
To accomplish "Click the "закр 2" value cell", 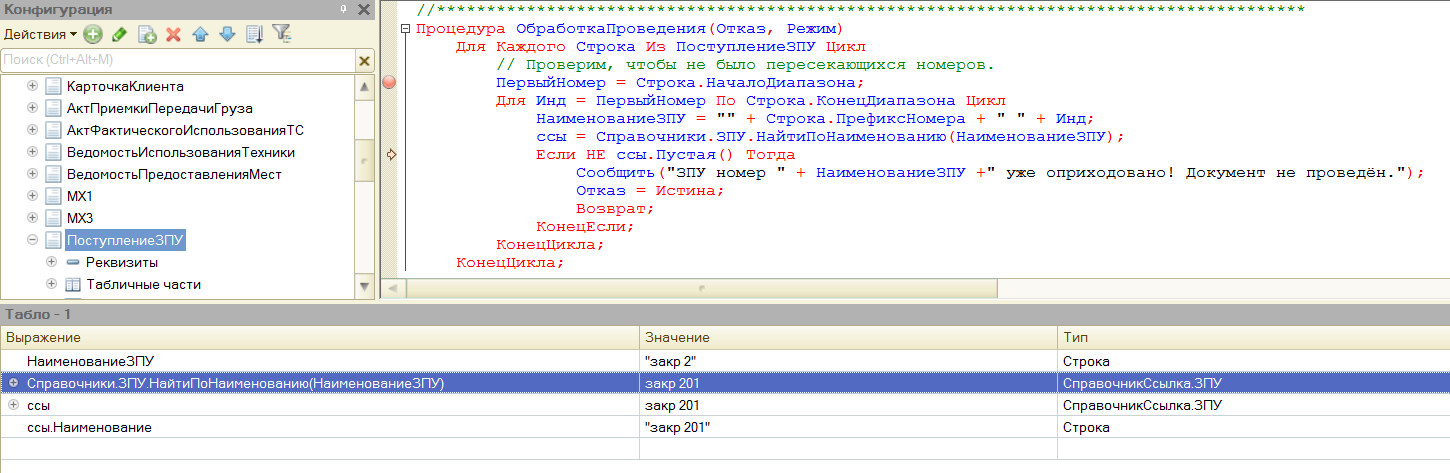I will 848,360.
